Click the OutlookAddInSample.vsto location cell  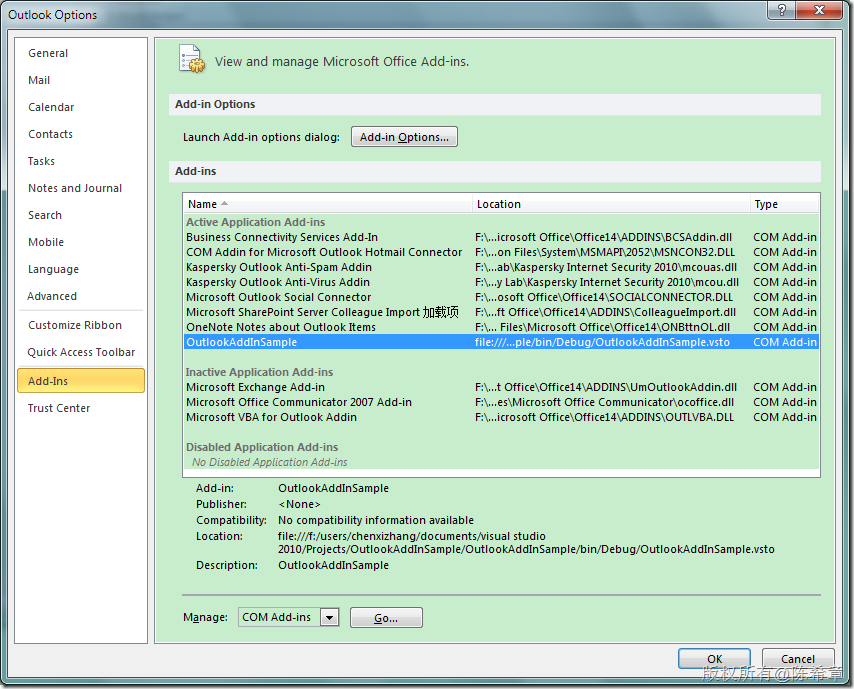coord(602,342)
